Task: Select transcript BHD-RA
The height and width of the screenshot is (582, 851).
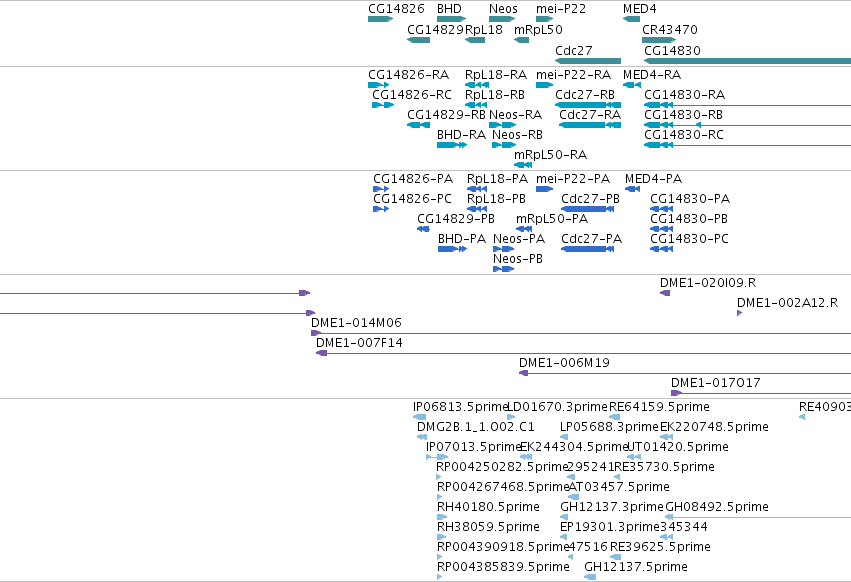Action: click(x=452, y=145)
